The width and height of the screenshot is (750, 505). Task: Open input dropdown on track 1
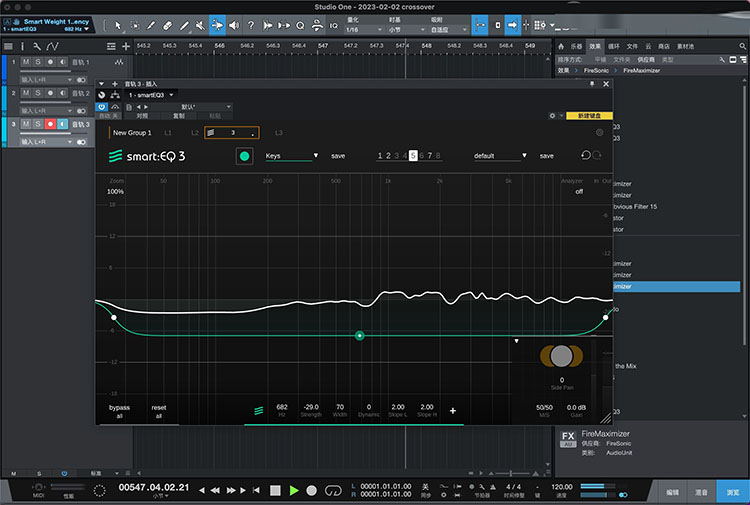pos(46,79)
